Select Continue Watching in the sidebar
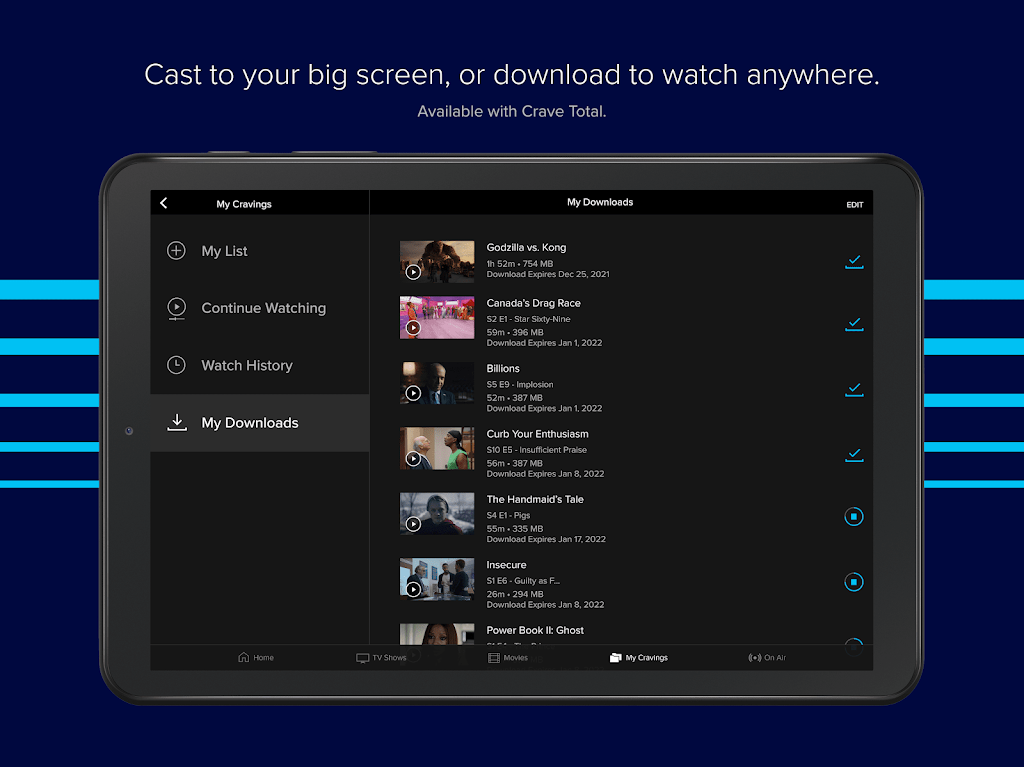The image size is (1024, 767). (260, 308)
